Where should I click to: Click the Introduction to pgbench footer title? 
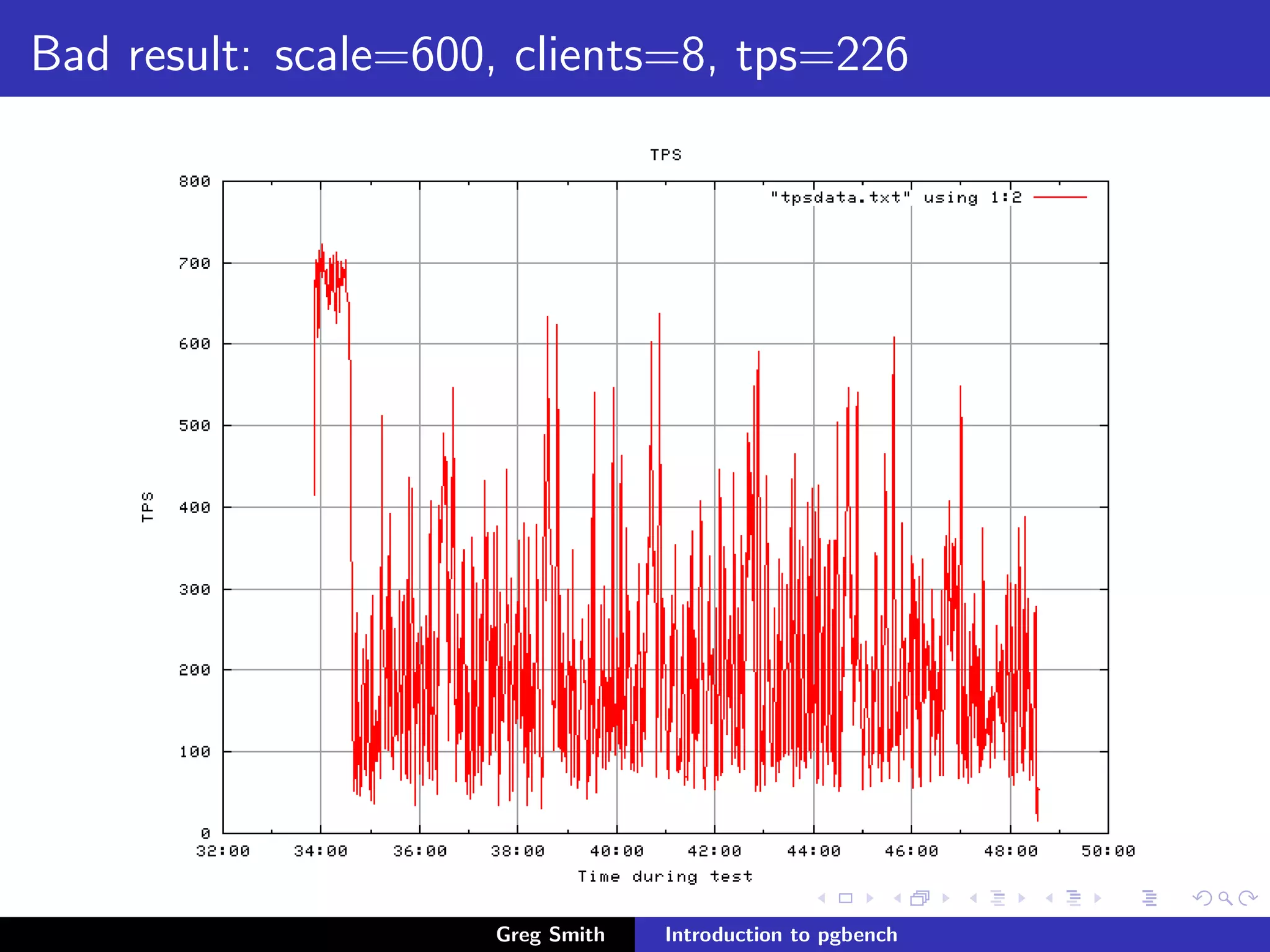point(781,935)
